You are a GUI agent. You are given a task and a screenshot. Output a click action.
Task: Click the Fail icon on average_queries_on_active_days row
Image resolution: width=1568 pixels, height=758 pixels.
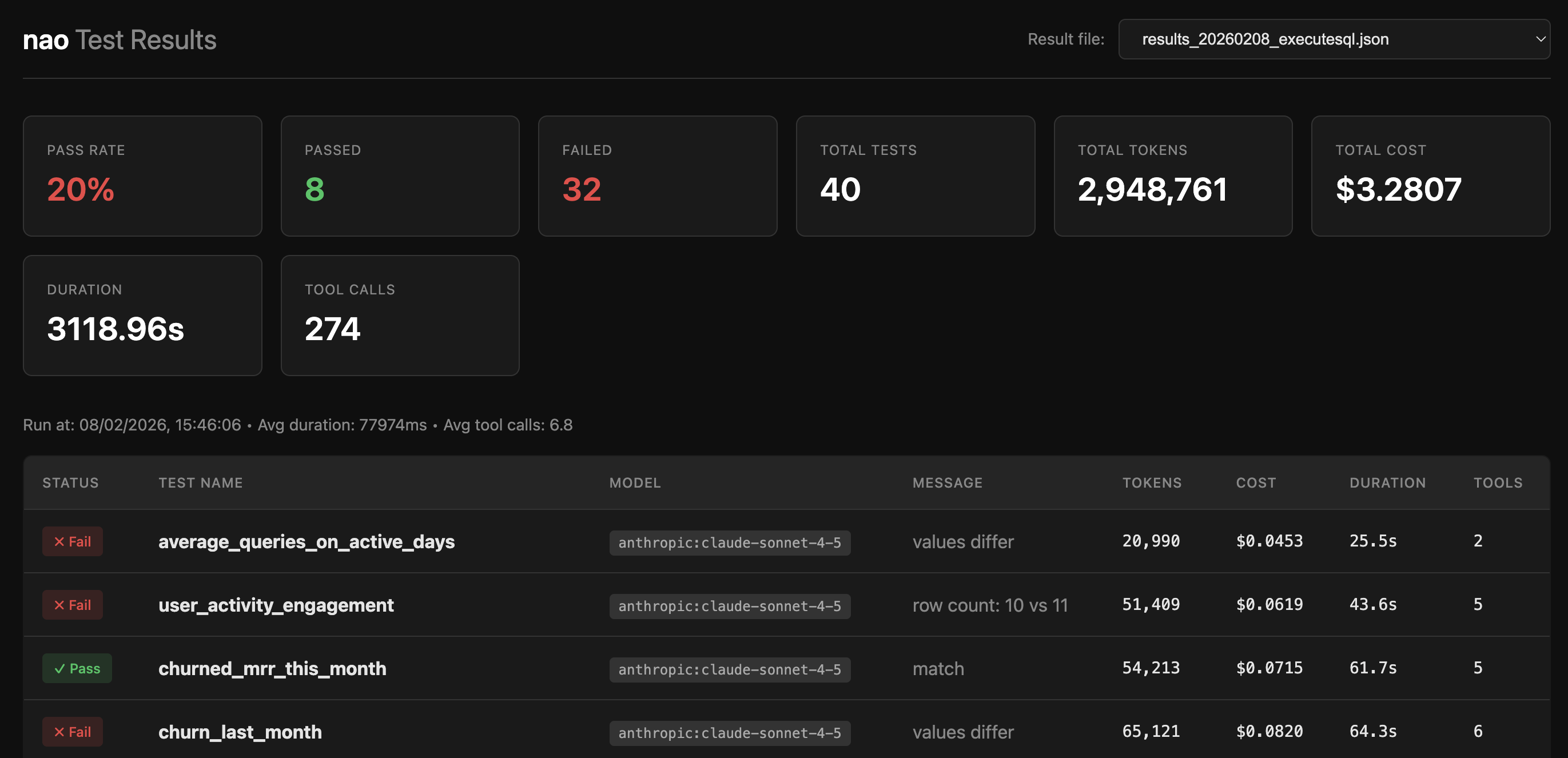(x=73, y=541)
